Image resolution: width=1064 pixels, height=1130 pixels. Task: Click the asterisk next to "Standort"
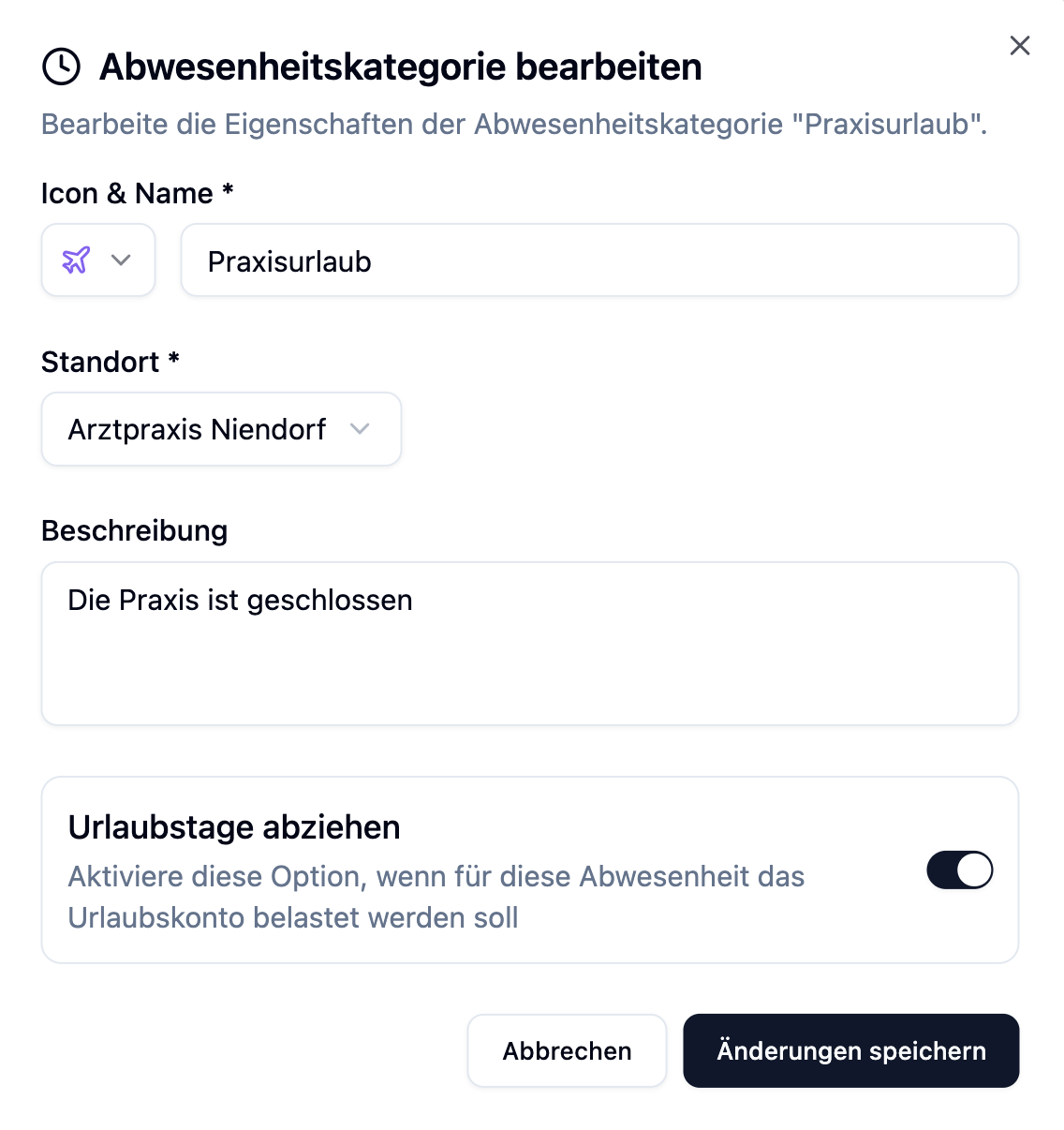coord(173,359)
